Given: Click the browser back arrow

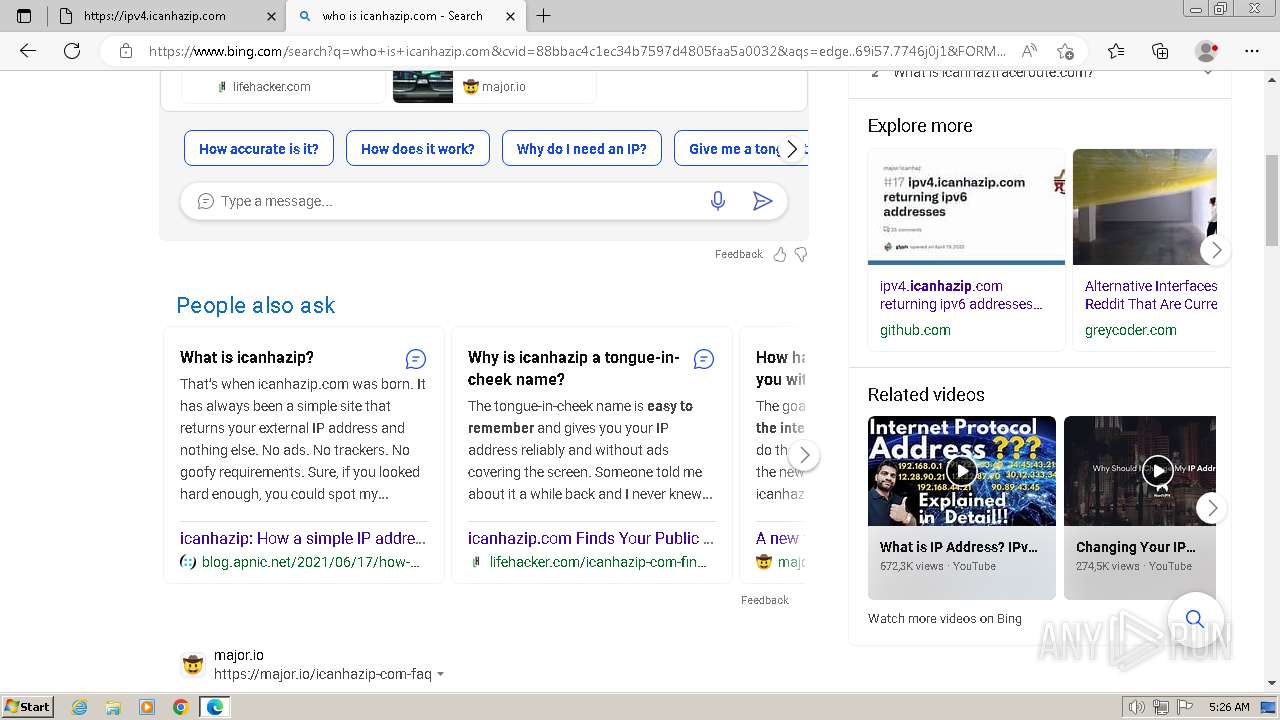Looking at the screenshot, I should (x=28, y=51).
